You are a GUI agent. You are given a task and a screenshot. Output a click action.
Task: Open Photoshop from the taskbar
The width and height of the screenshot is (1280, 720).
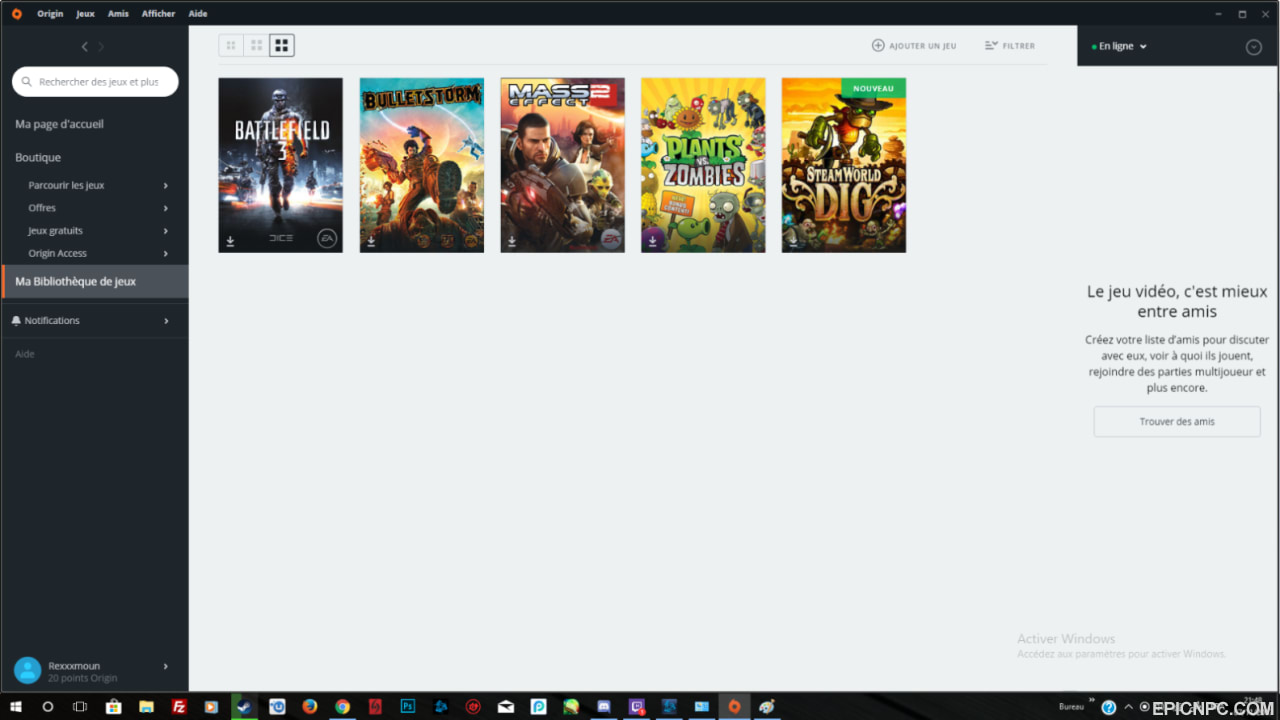pos(408,706)
